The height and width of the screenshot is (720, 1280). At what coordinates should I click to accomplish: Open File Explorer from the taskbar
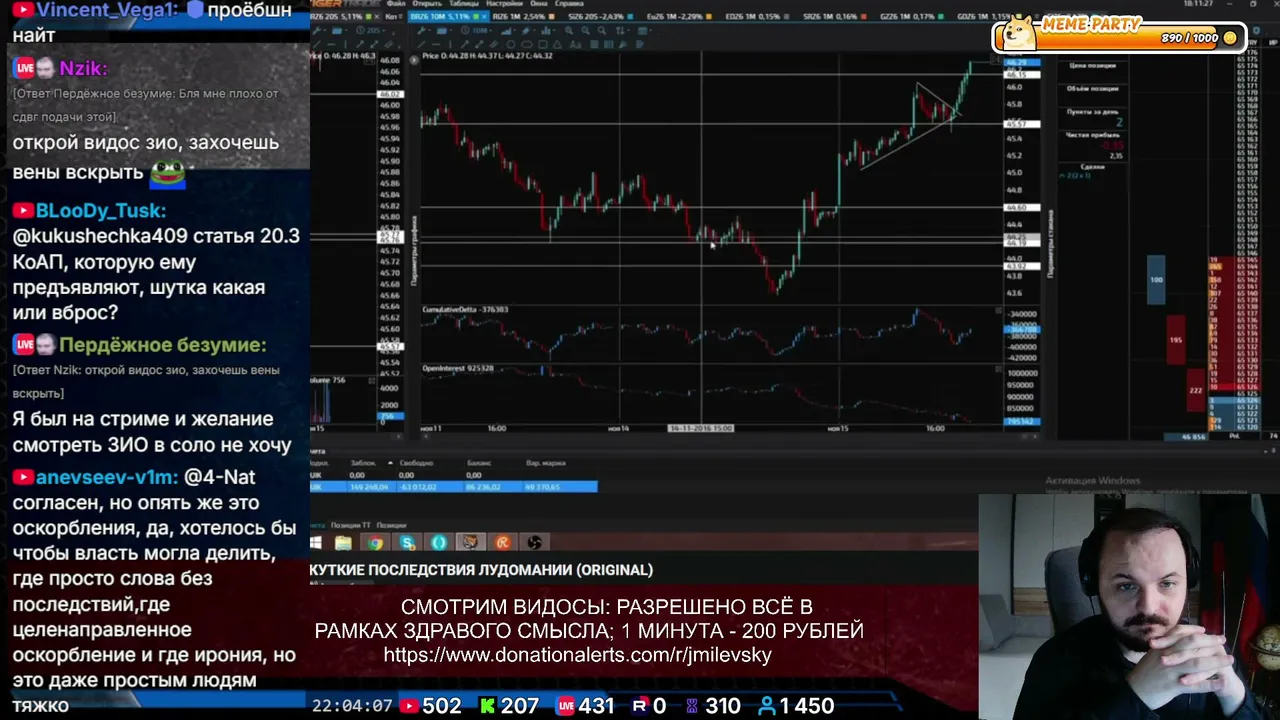[x=343, y=542]
